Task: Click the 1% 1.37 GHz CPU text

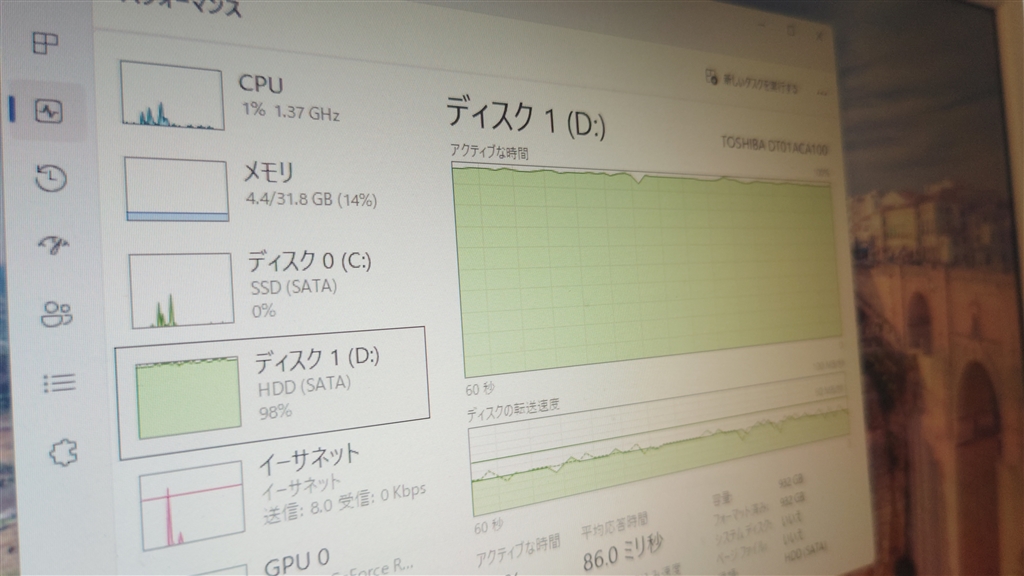Action: click(x=291, y=112)
